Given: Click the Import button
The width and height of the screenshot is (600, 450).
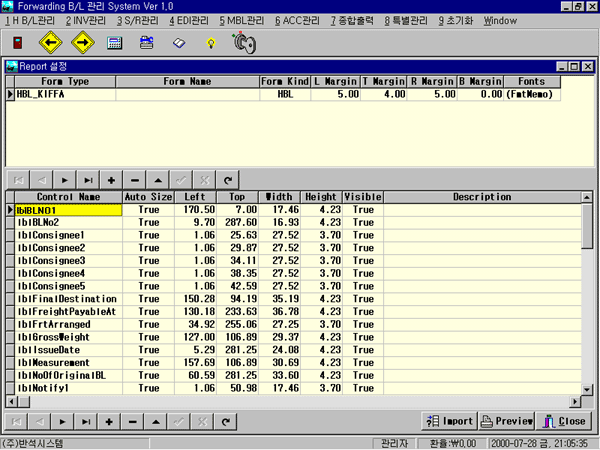Looking at the screenshot, I should click(449, 421).
